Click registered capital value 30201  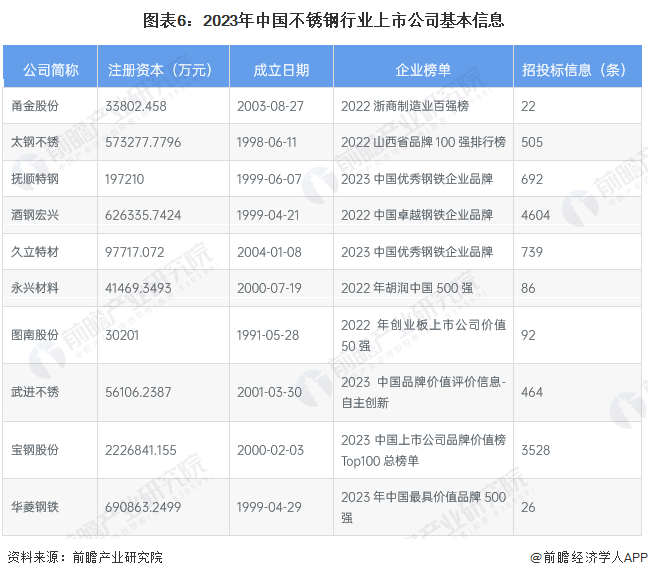coord(122,335)
